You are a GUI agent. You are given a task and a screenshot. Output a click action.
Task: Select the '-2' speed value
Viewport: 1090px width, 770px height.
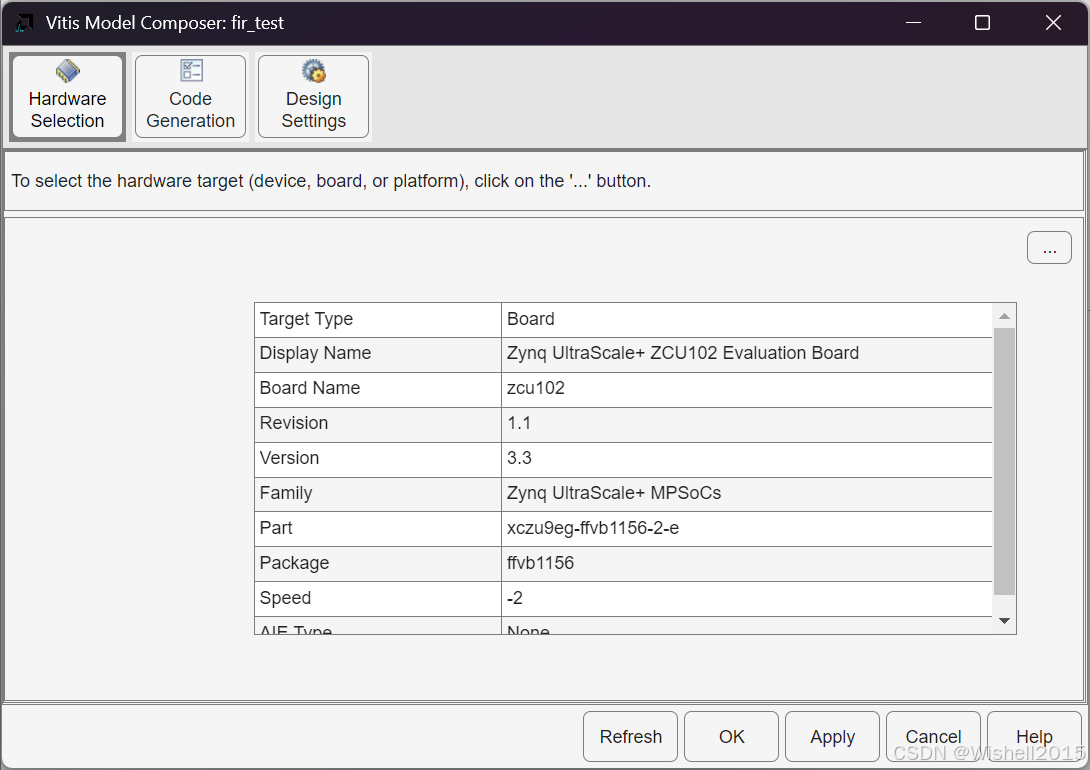coord(747,598)
